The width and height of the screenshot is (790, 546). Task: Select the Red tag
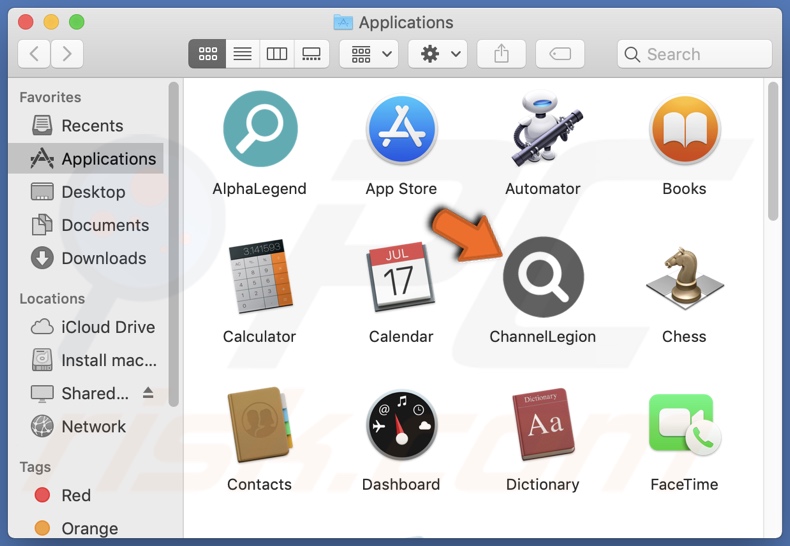[x=86, y=495]
